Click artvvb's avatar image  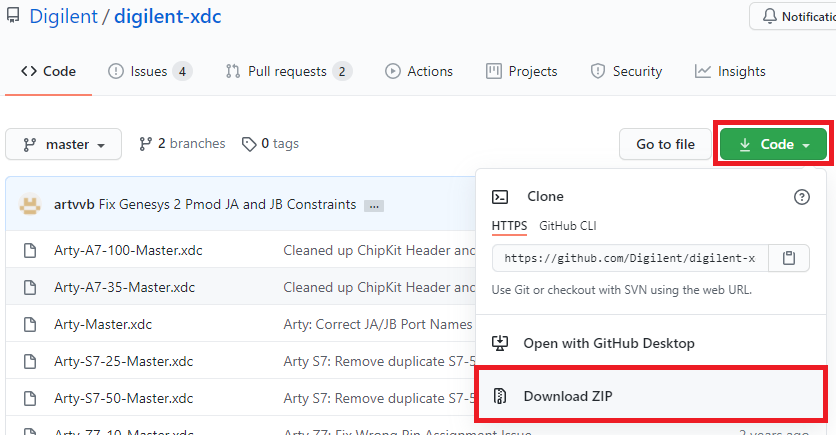click(x=30, y=204)
